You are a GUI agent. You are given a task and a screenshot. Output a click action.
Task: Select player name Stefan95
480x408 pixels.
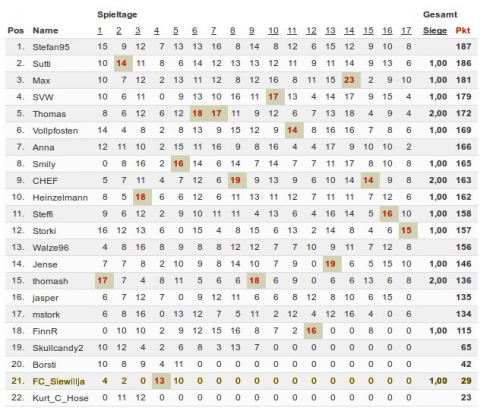(51, 47)
